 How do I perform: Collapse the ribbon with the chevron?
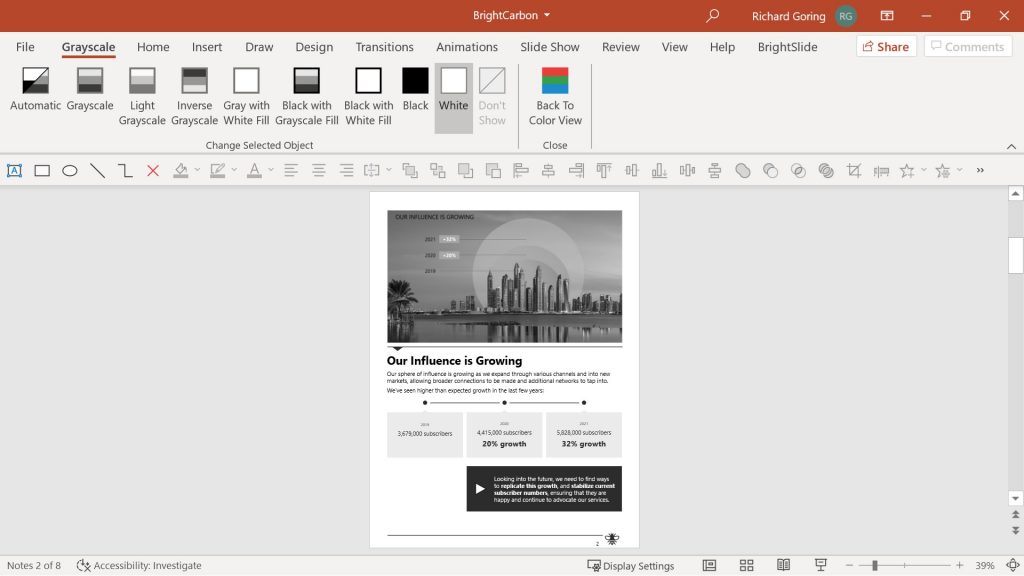click(1011, 145)
